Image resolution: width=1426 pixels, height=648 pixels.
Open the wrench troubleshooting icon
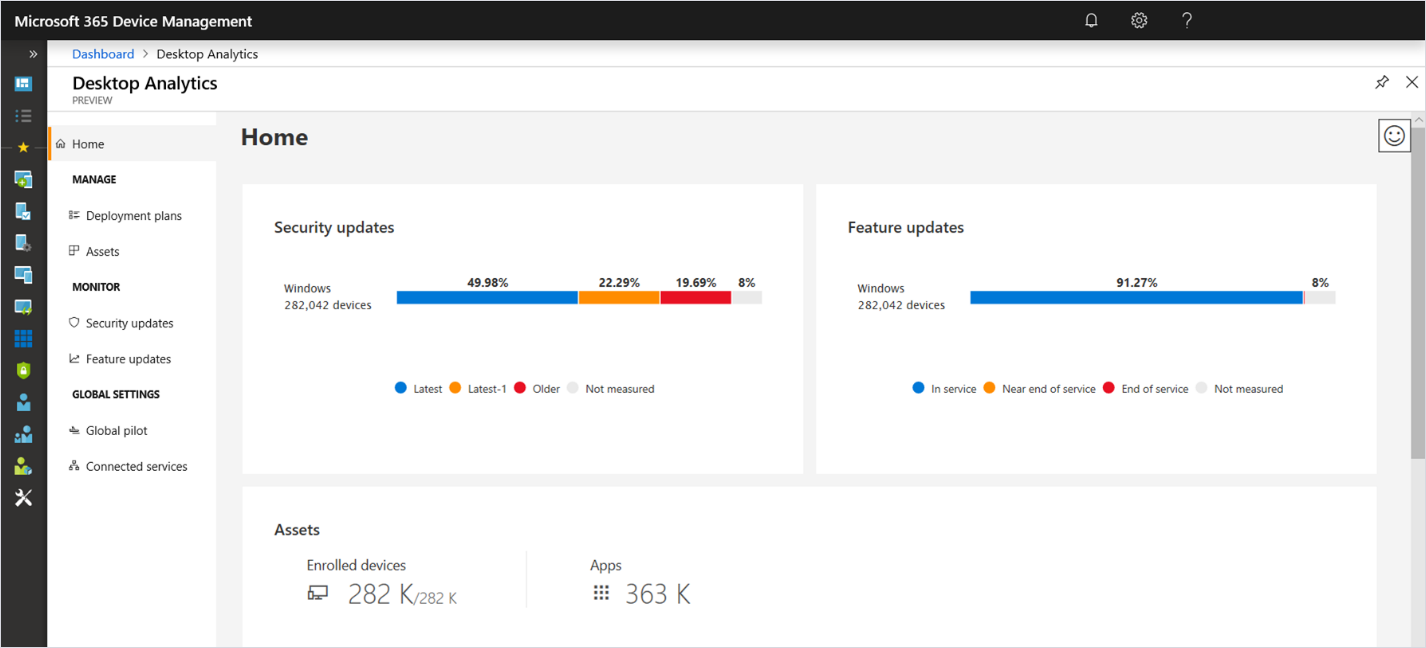[23, 498]
